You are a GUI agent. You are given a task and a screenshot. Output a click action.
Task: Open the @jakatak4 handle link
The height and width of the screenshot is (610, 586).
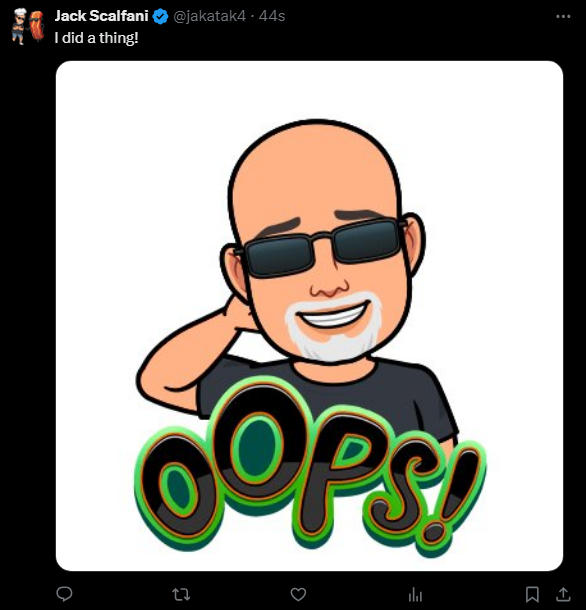pos(209,16)
